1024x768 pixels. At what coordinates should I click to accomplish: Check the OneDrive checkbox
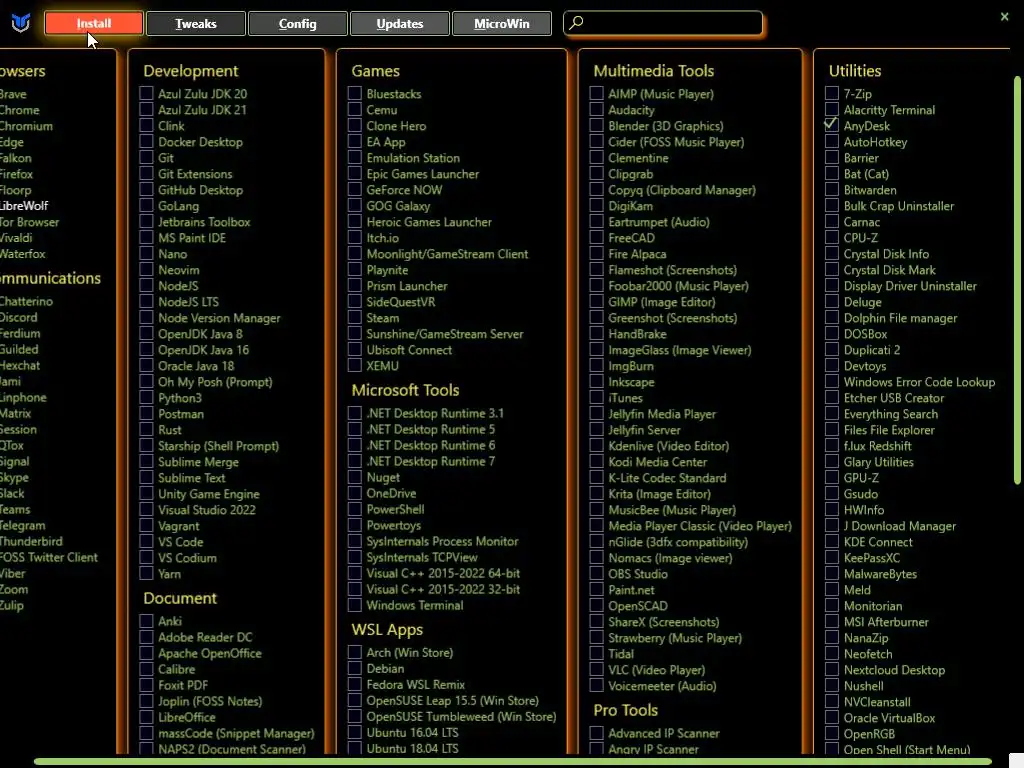355,493
